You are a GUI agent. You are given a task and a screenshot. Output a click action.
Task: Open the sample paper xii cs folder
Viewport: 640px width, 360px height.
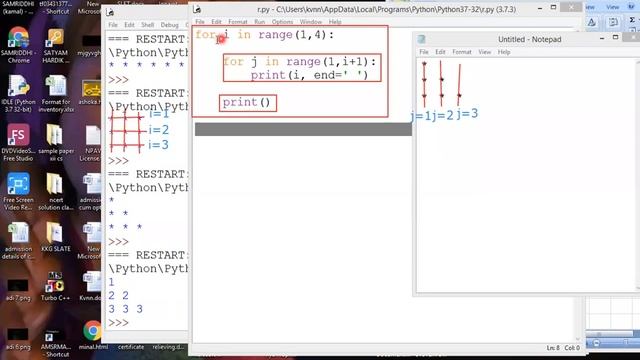coord(56,143)
